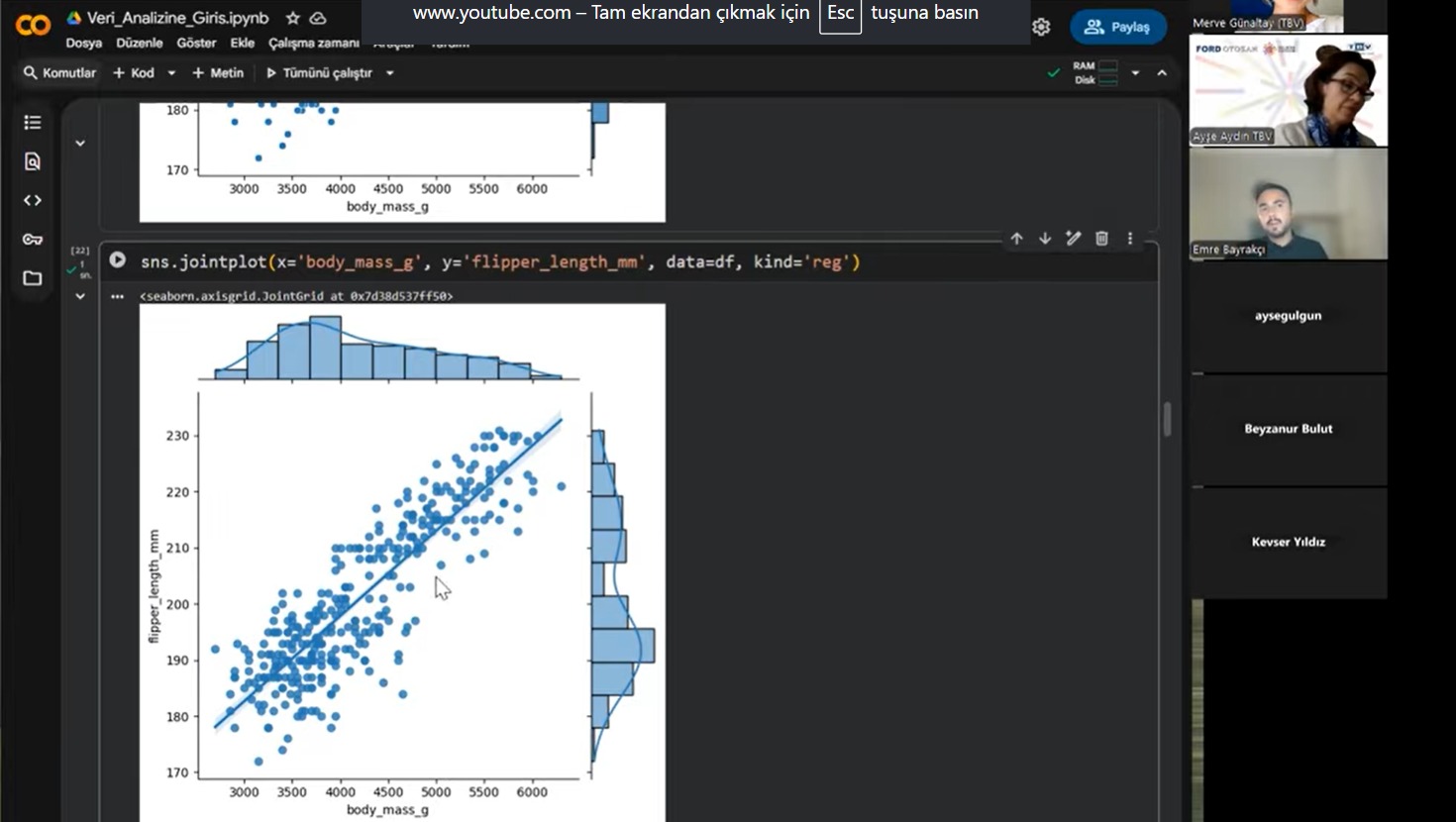
Task: Move the cell down with arrow icon
Action: [1045, 239]
